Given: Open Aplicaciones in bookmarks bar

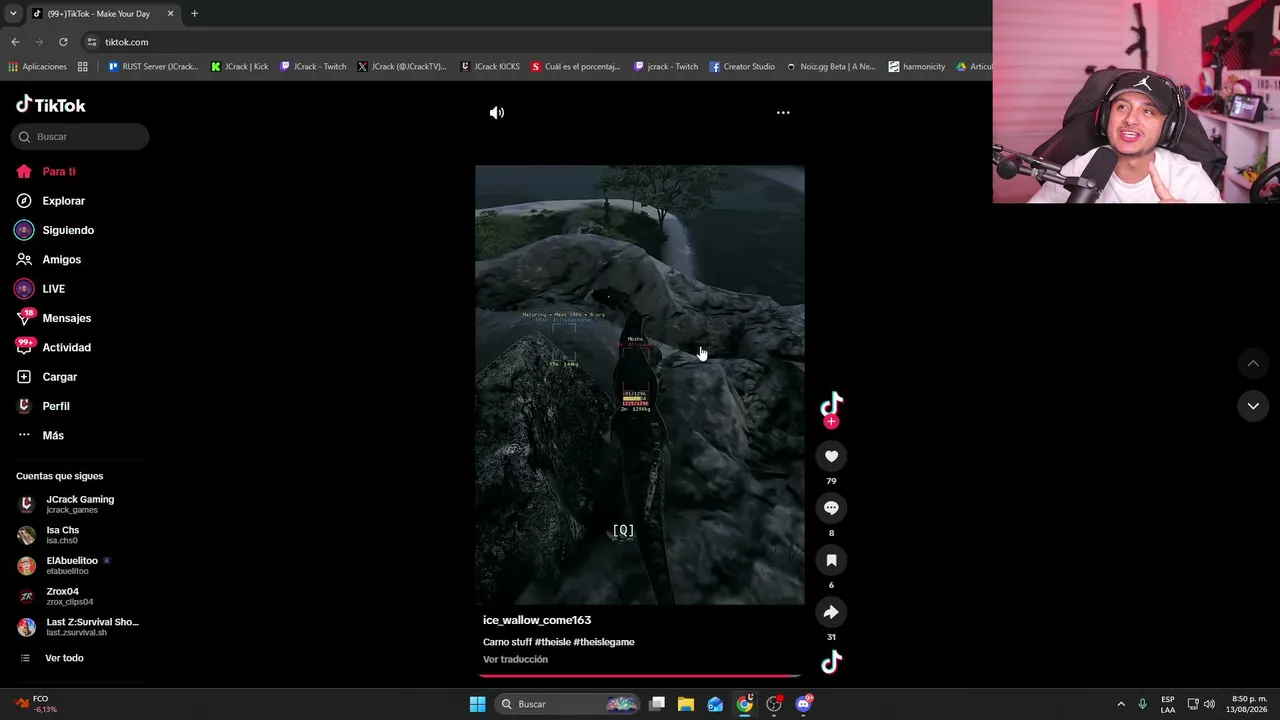Looking at the screenshot, I should [37, 67].
